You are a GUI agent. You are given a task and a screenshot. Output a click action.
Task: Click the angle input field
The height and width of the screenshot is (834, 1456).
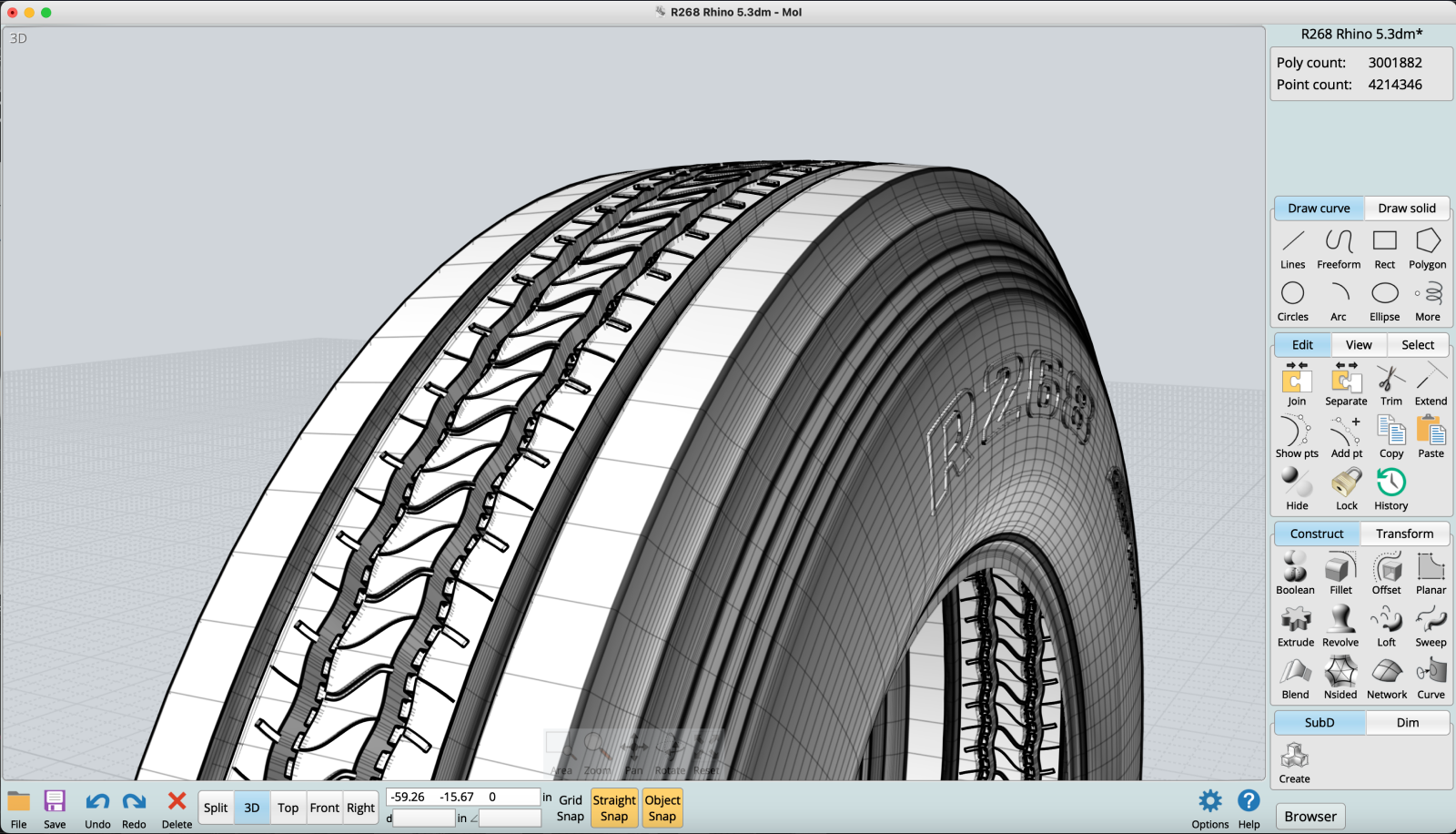coord(510,819)
